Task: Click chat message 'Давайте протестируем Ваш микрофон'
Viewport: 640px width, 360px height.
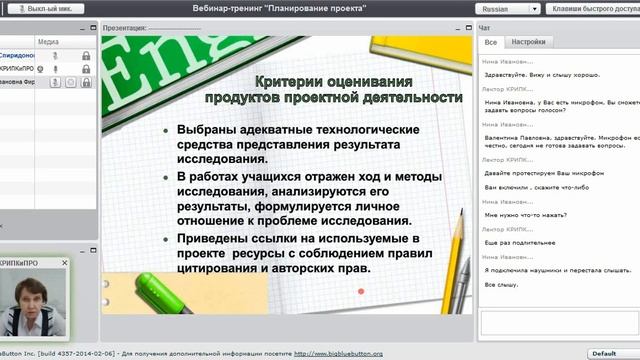Action: [x=544, y=173]
